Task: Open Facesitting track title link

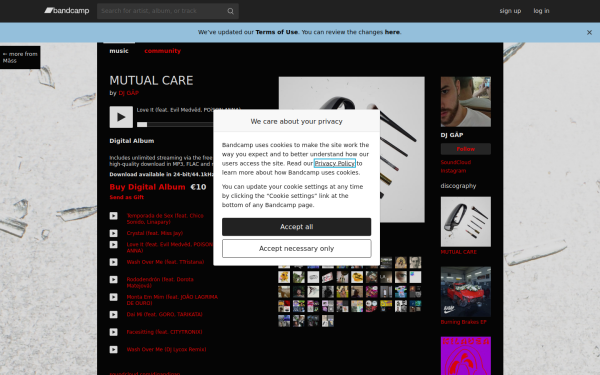Action: point(165,332)
